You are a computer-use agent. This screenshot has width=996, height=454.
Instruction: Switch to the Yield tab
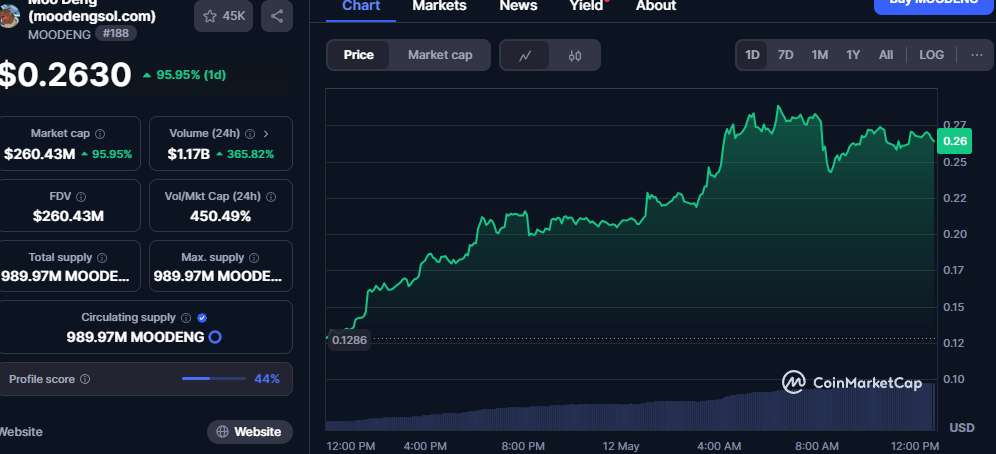pos(586,6)
